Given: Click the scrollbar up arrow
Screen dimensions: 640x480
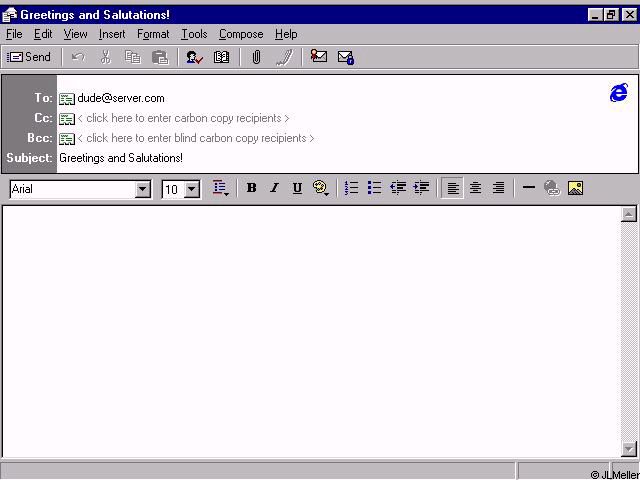Looking at the screenshot, I should [629, 214].
